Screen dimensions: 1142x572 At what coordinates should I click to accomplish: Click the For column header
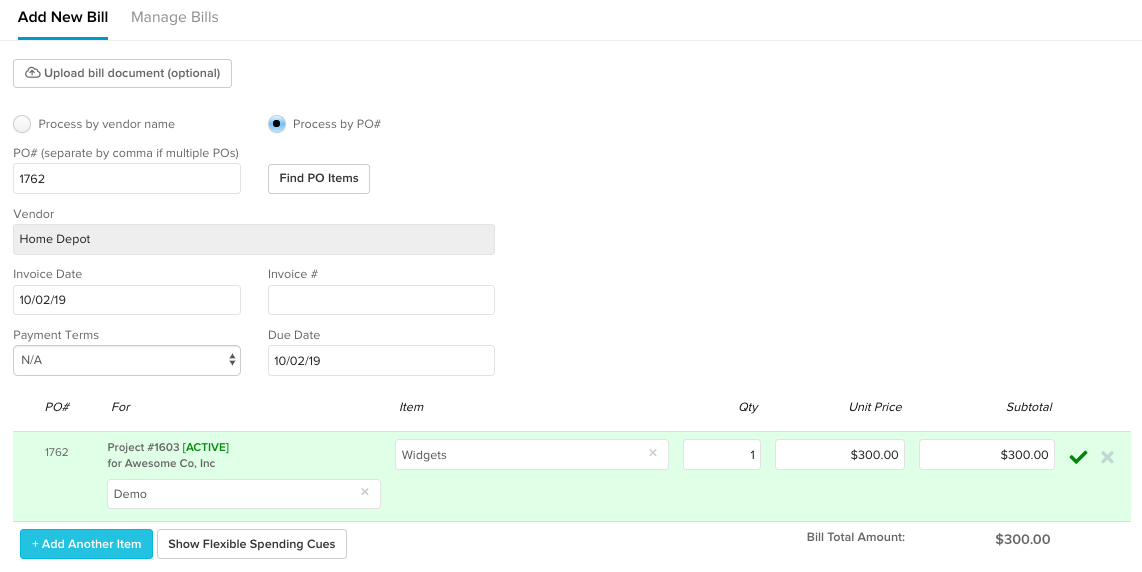pyautogui.click(x=121, y=407)
